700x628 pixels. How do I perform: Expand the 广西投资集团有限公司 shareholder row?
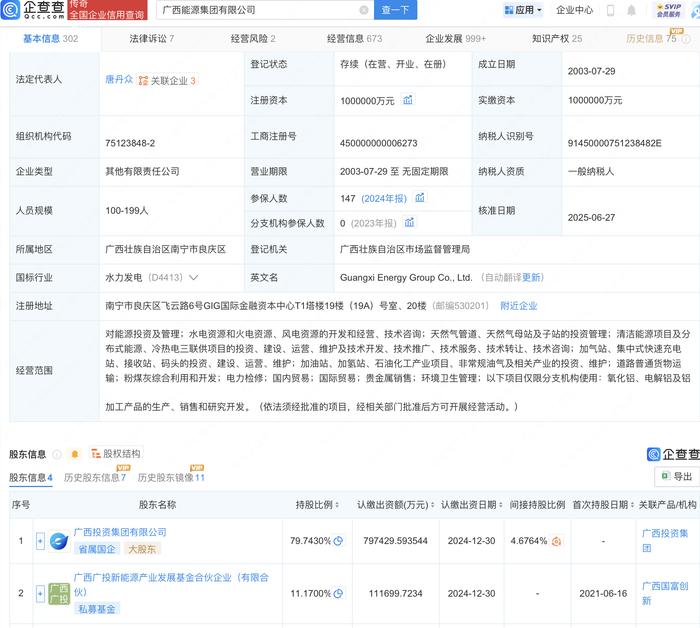tap(40, 541)
